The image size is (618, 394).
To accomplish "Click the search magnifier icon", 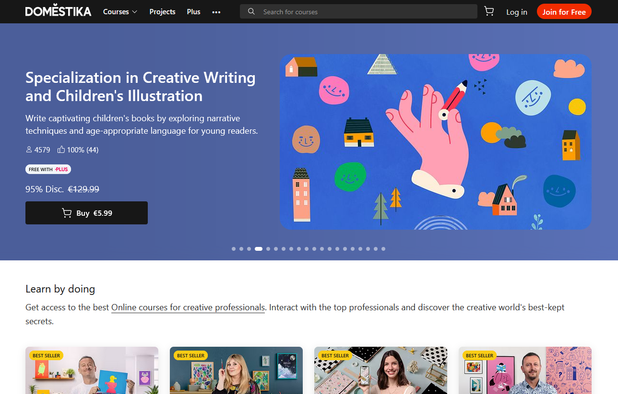I will (251, 11).
